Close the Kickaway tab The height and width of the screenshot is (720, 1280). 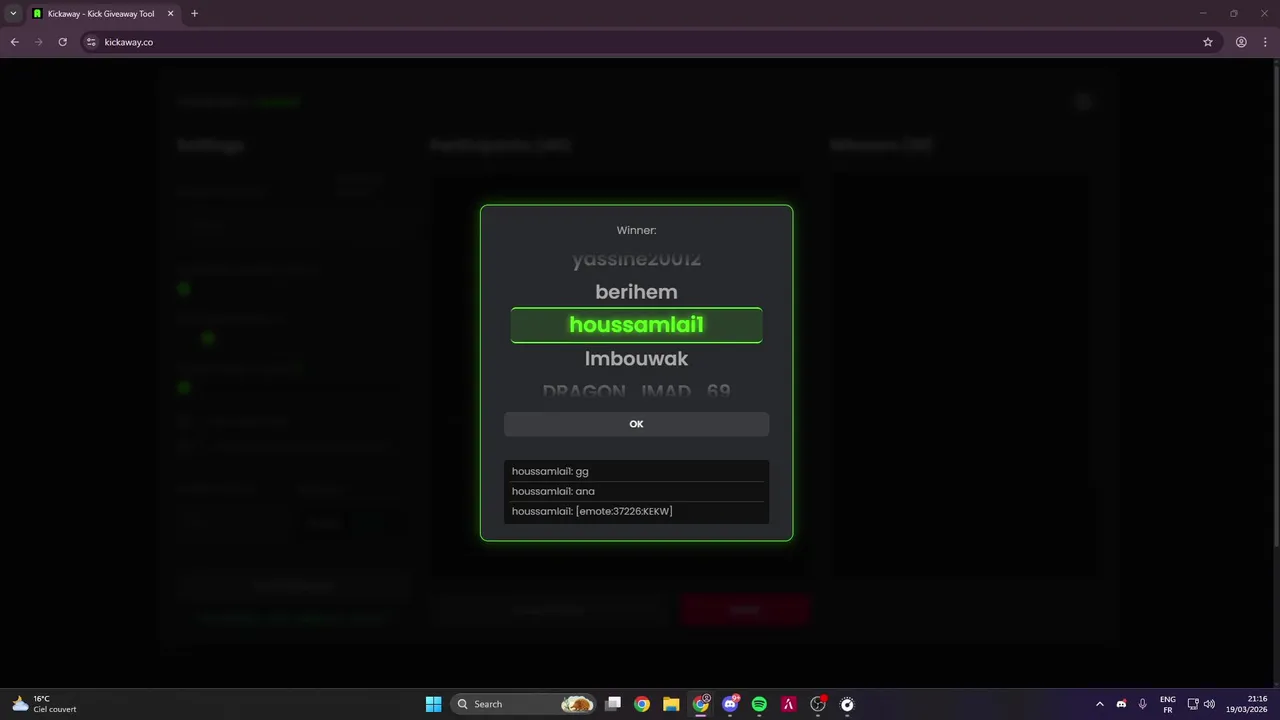click(x=170, y=14)
